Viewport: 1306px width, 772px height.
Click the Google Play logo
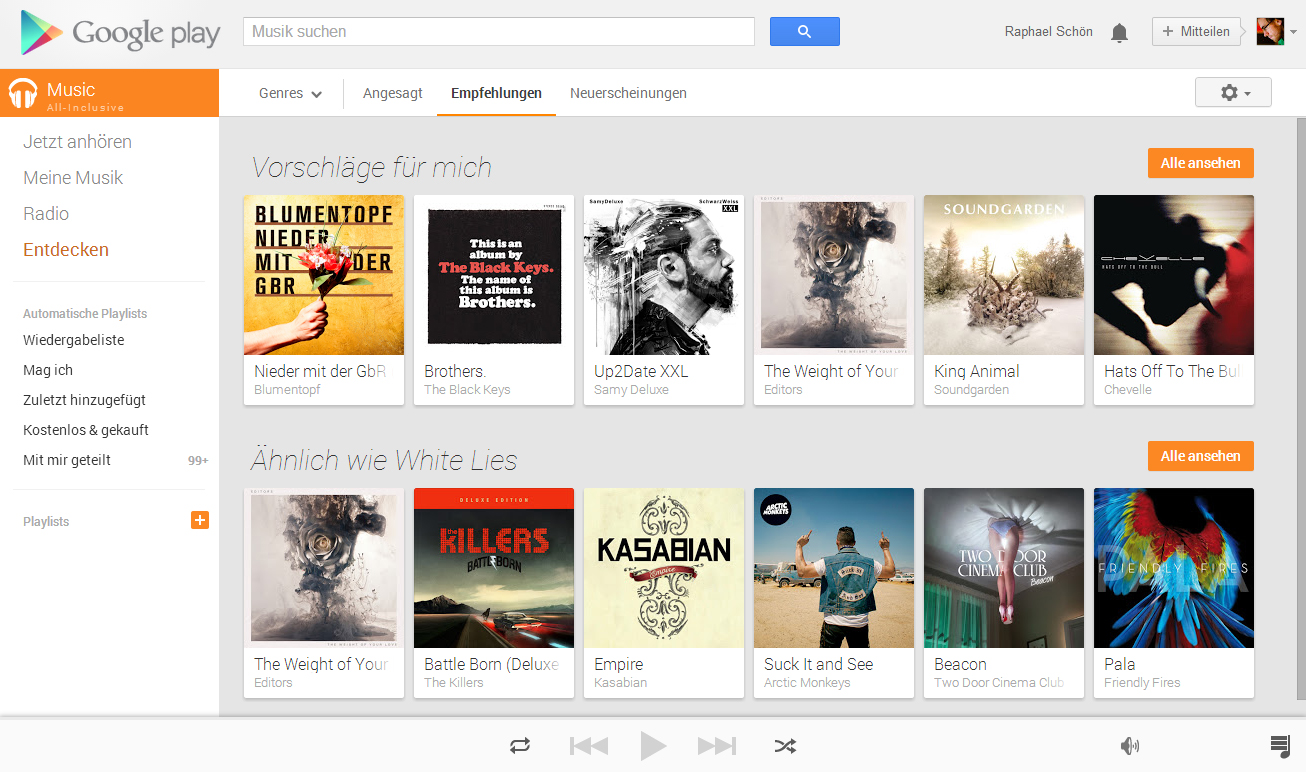pos(120,33)
